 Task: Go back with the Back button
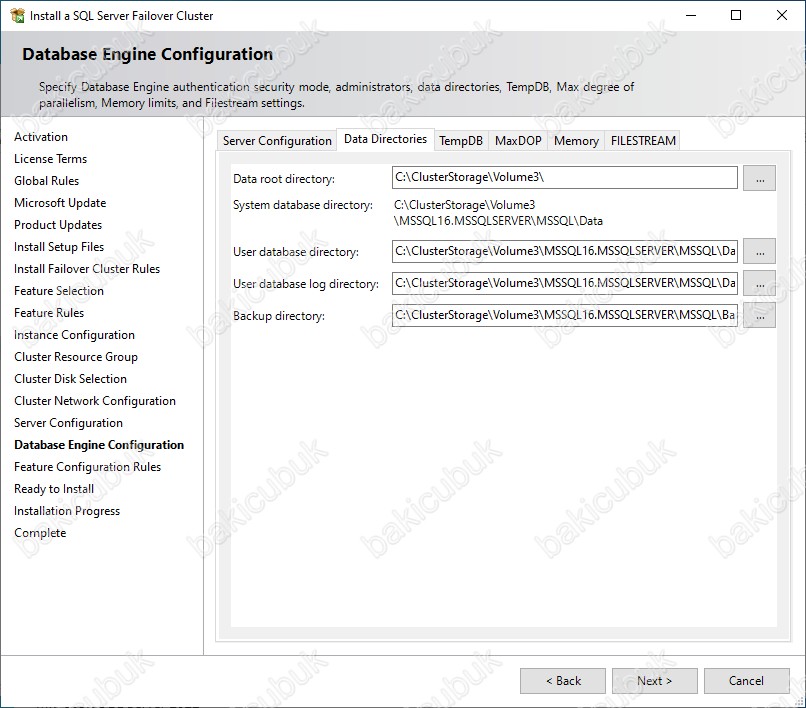coord(563,681)
